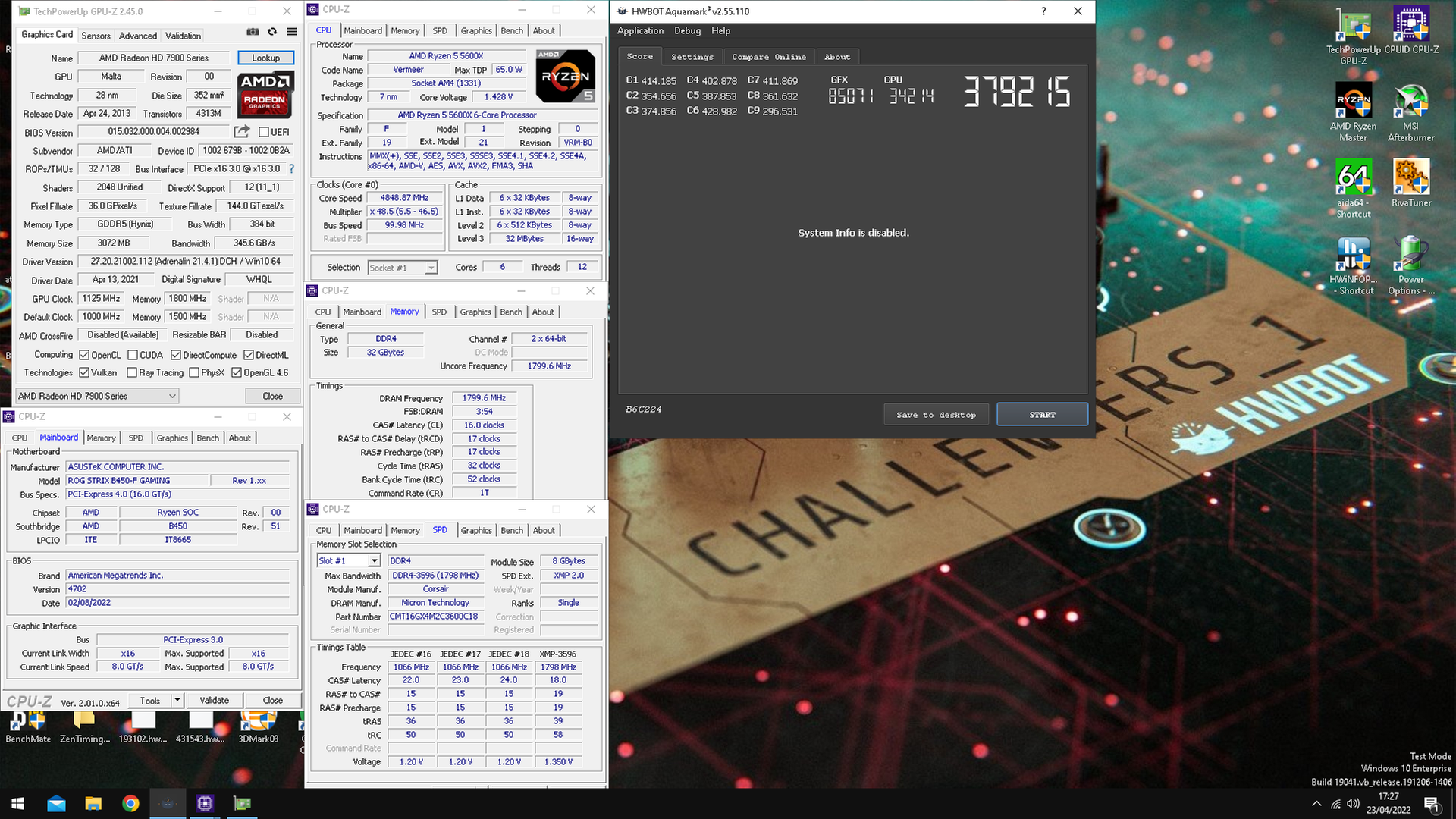
Task: Click network icon in system tray
Action: pos(1335,804)
